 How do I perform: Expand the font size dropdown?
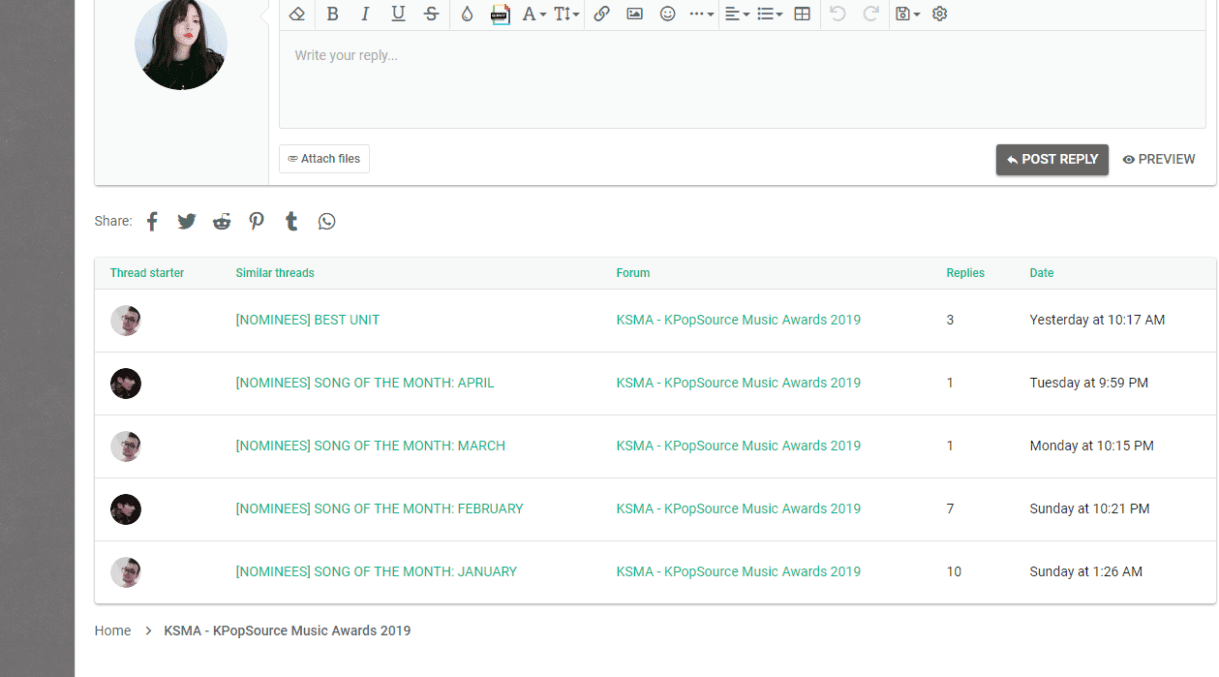tap(567, 14)
